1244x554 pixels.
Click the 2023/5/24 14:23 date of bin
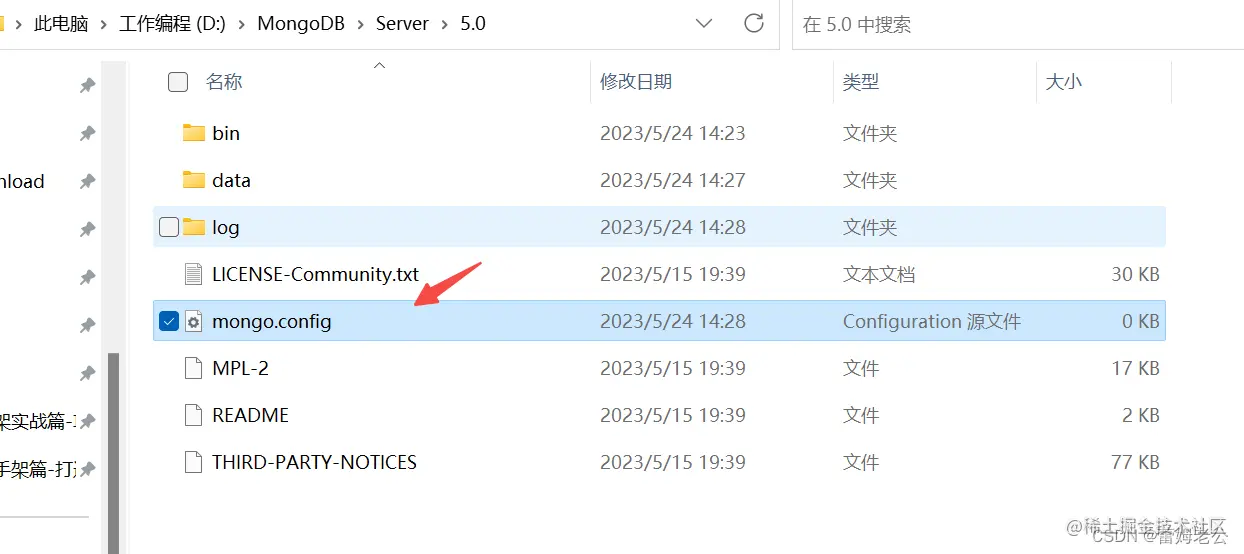(673, 133)
